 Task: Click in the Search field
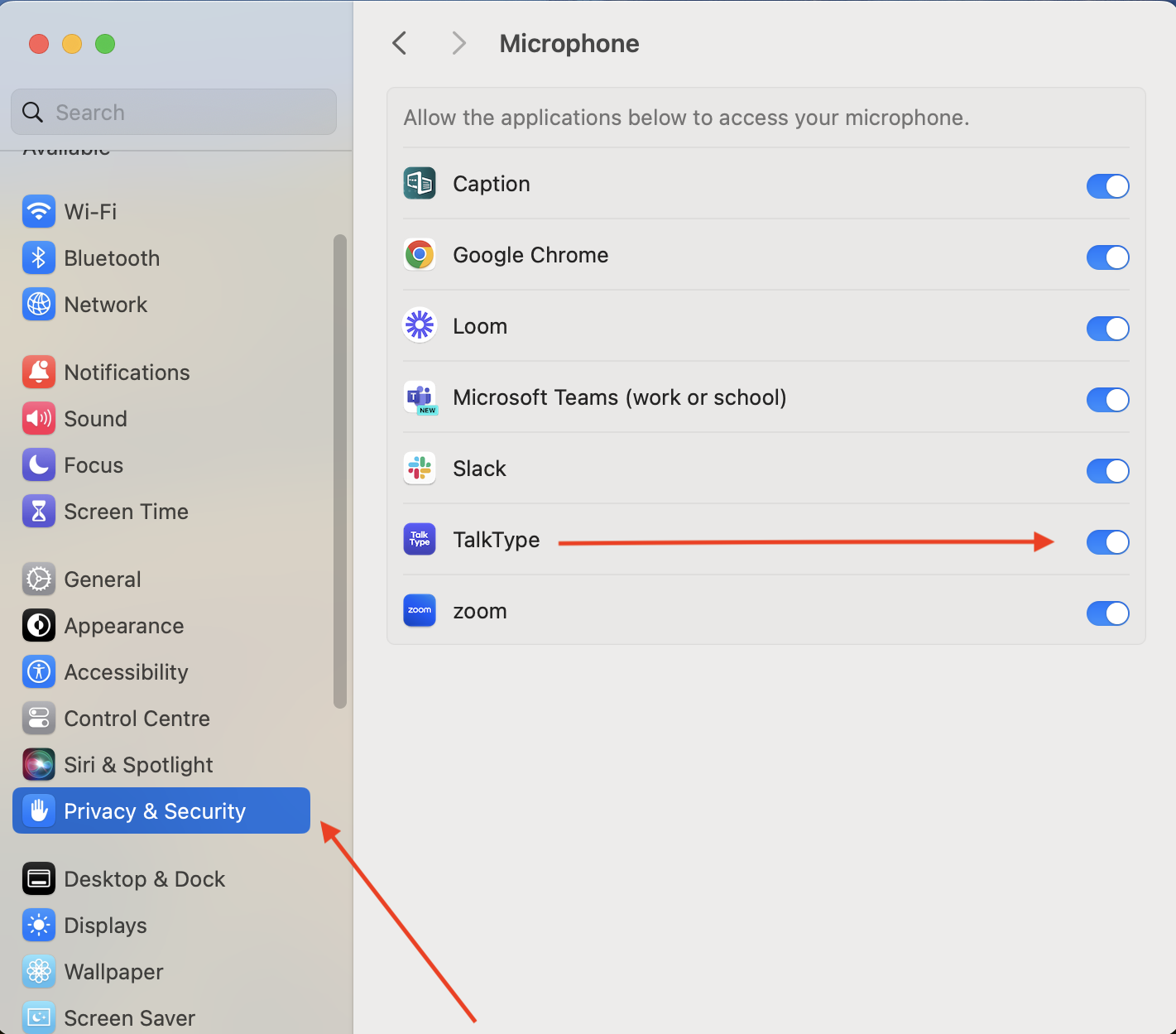click(174, 112)
